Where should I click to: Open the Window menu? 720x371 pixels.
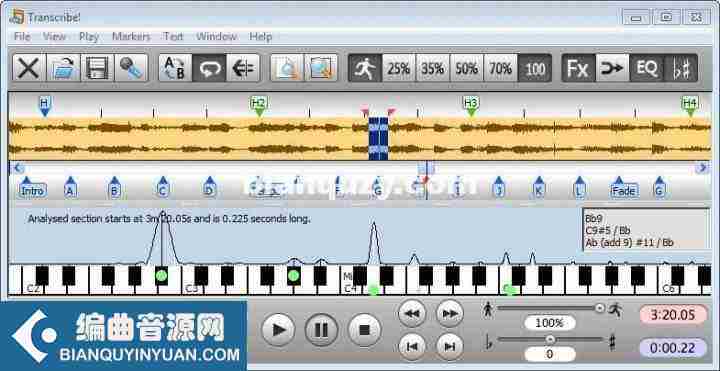(x=216, y=37)
